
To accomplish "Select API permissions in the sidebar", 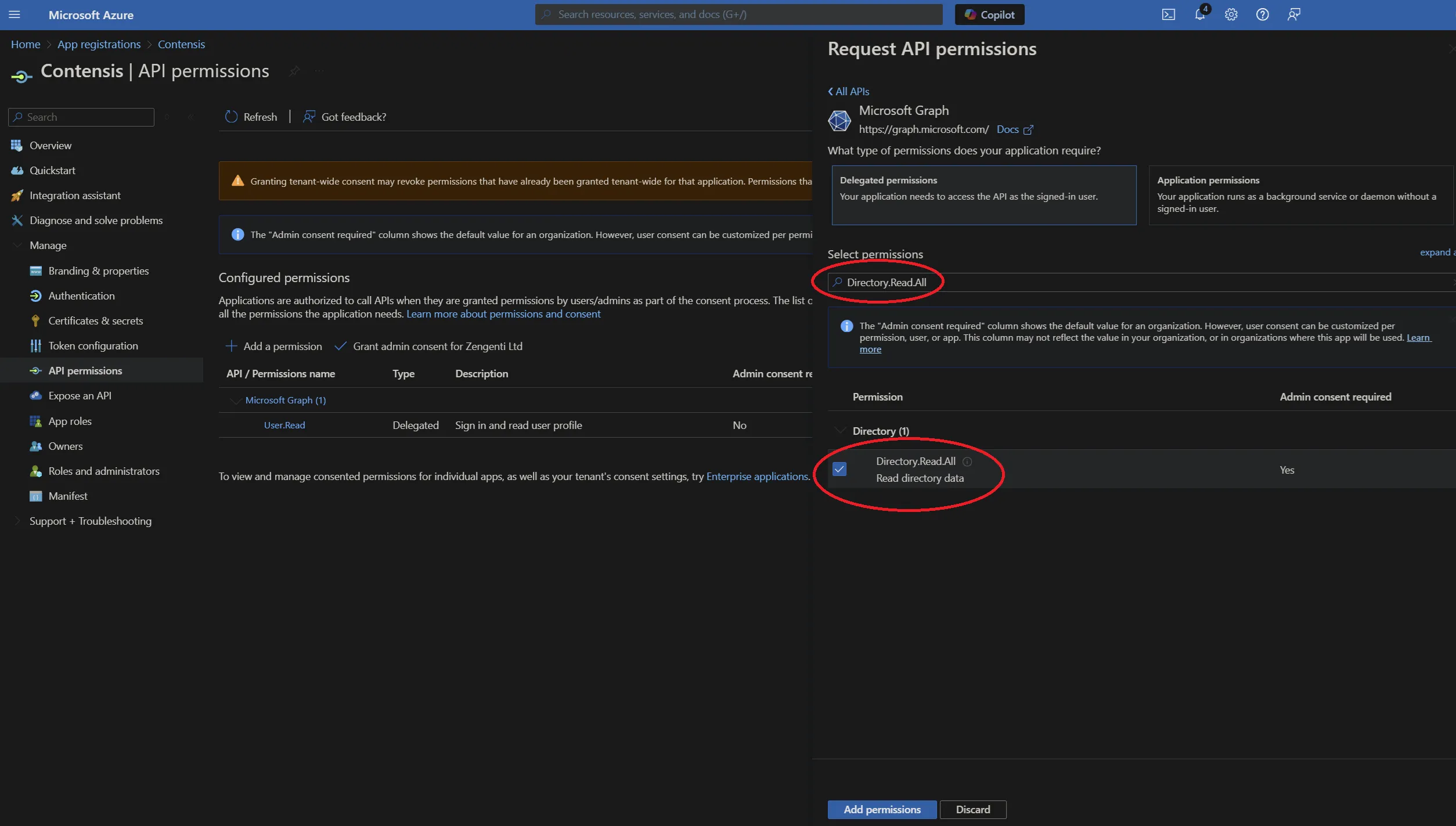I will 85,370.
